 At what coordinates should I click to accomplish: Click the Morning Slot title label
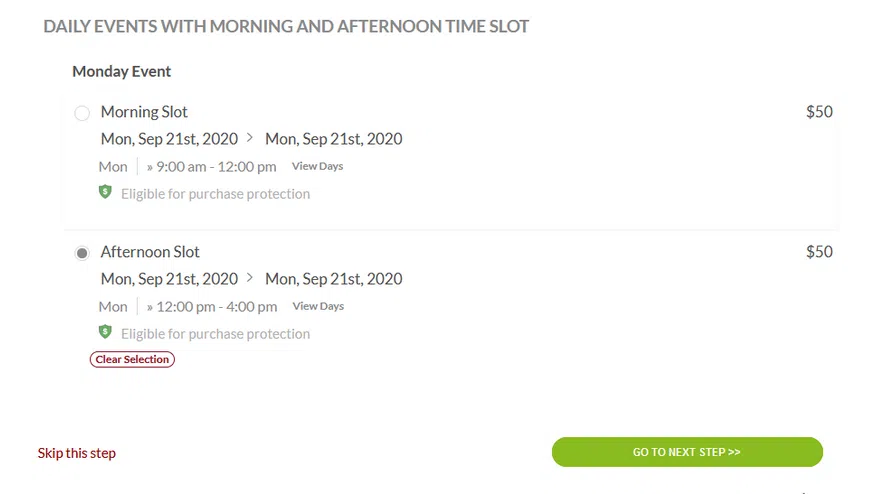point(144,112)
